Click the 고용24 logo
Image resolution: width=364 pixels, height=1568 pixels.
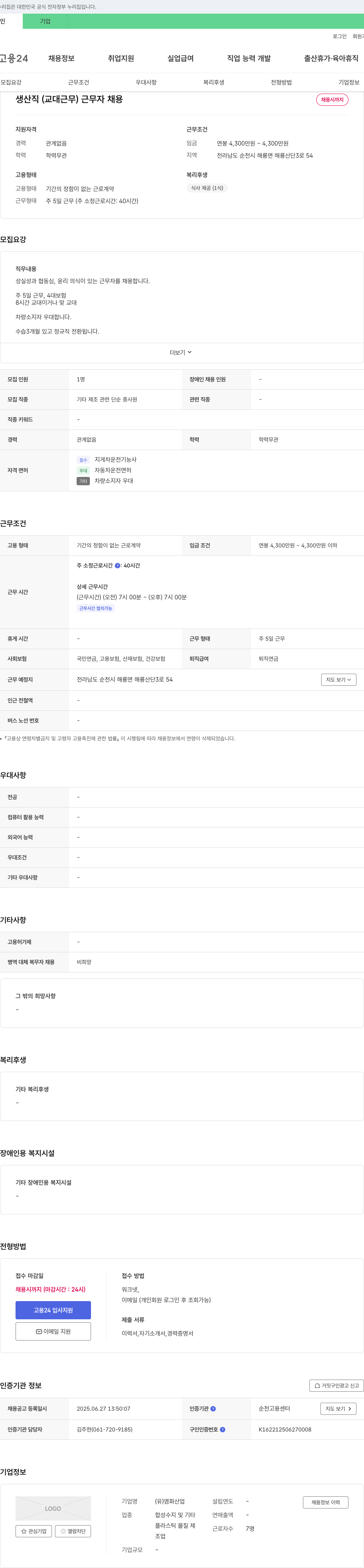coord(14,58)
